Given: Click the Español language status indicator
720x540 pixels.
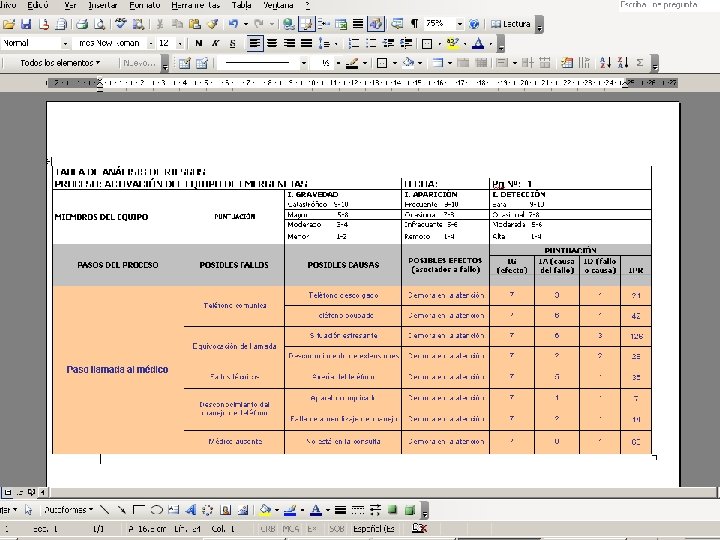Looking at the screenshot, I should [374, 529].
